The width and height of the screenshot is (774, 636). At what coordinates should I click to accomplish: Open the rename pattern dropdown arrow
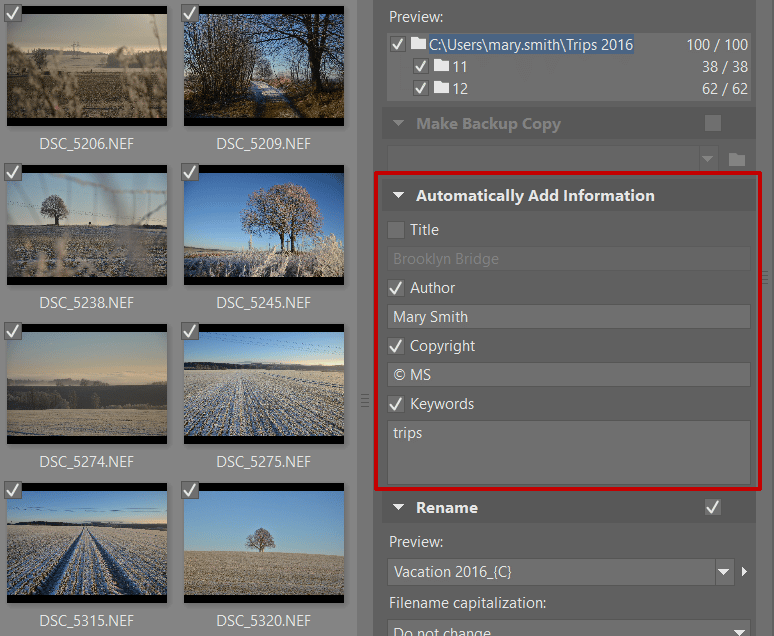point(724,572)
